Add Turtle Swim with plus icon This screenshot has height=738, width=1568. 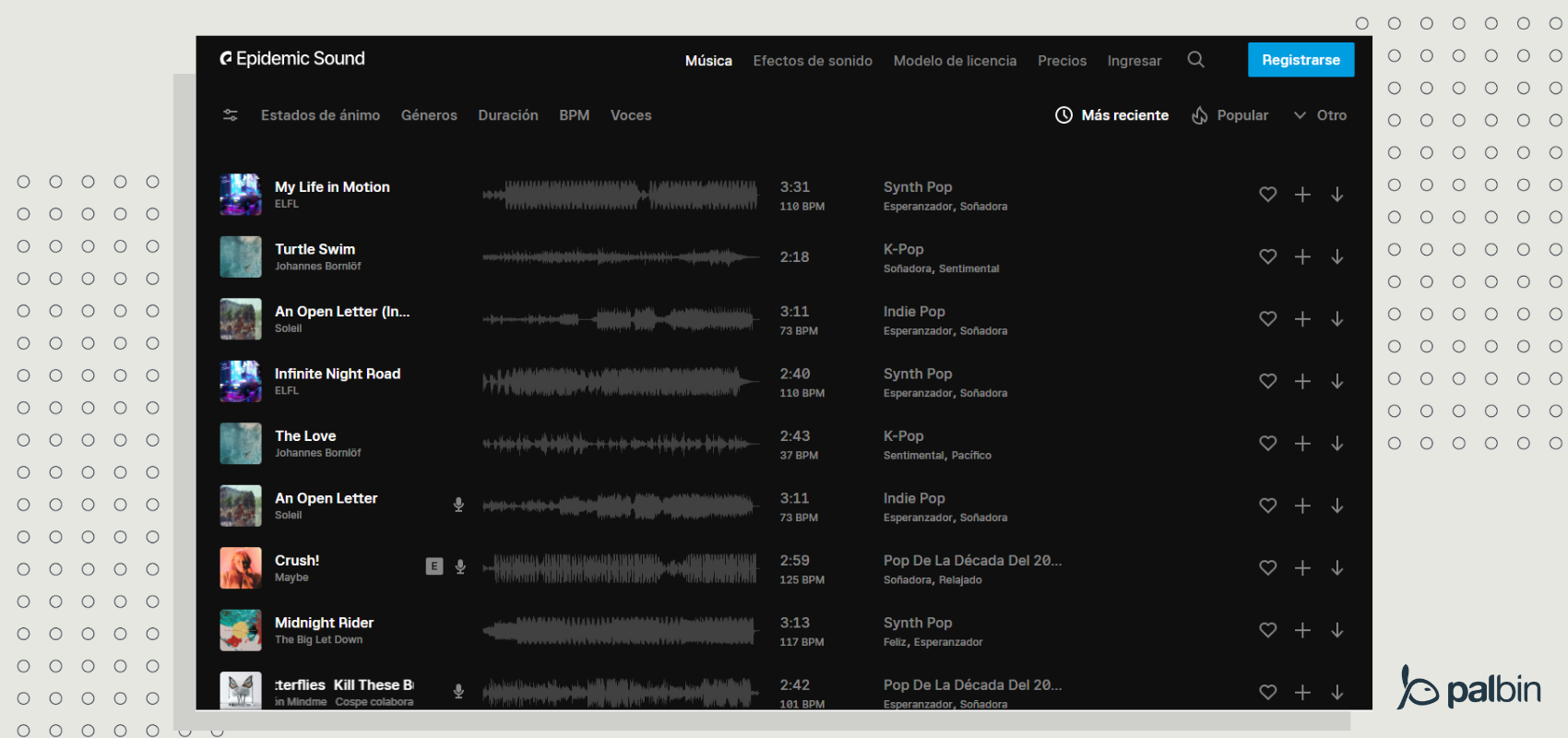tap(1302, 256)
